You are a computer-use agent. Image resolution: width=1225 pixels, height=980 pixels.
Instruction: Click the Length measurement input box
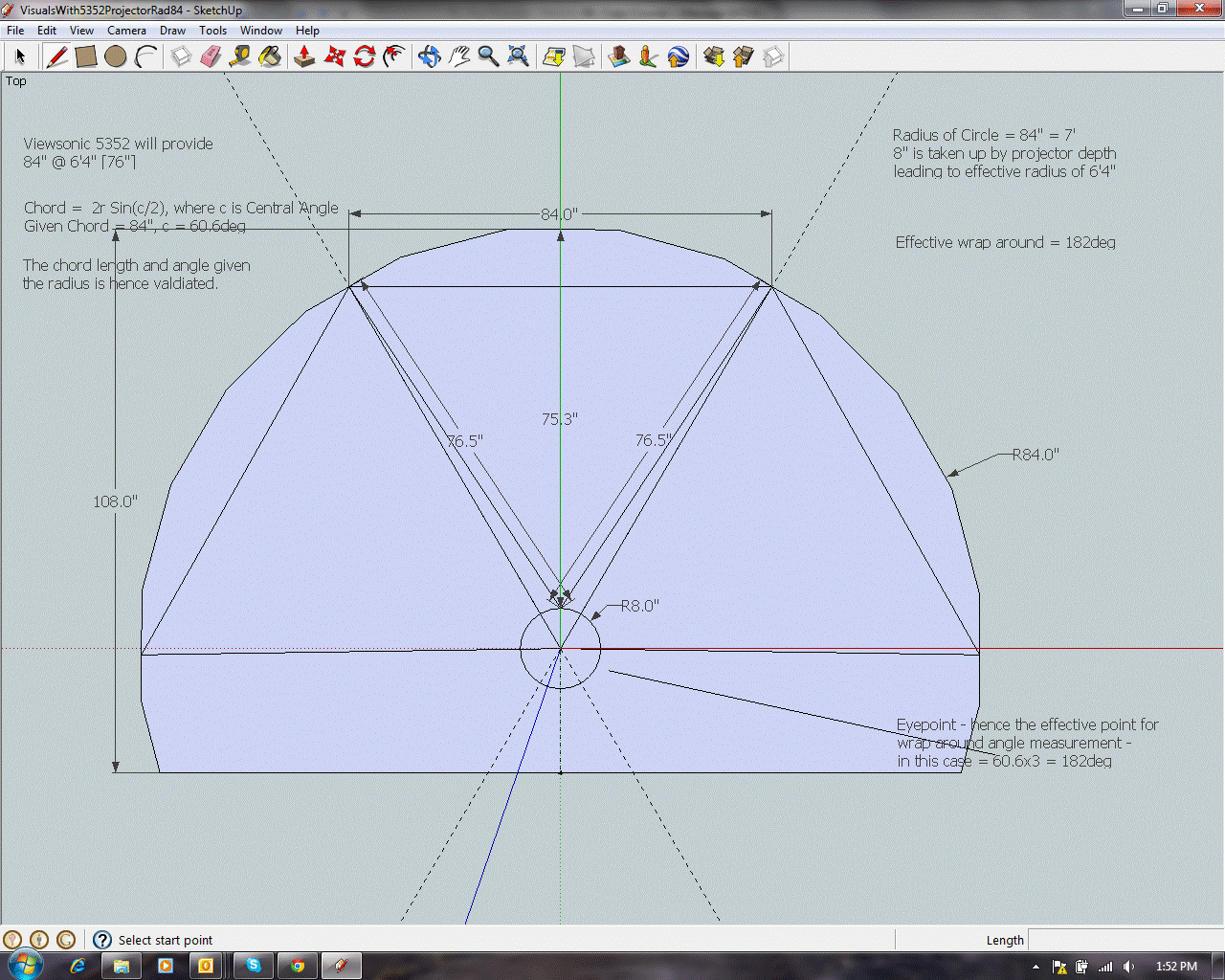pos(1125,940)
